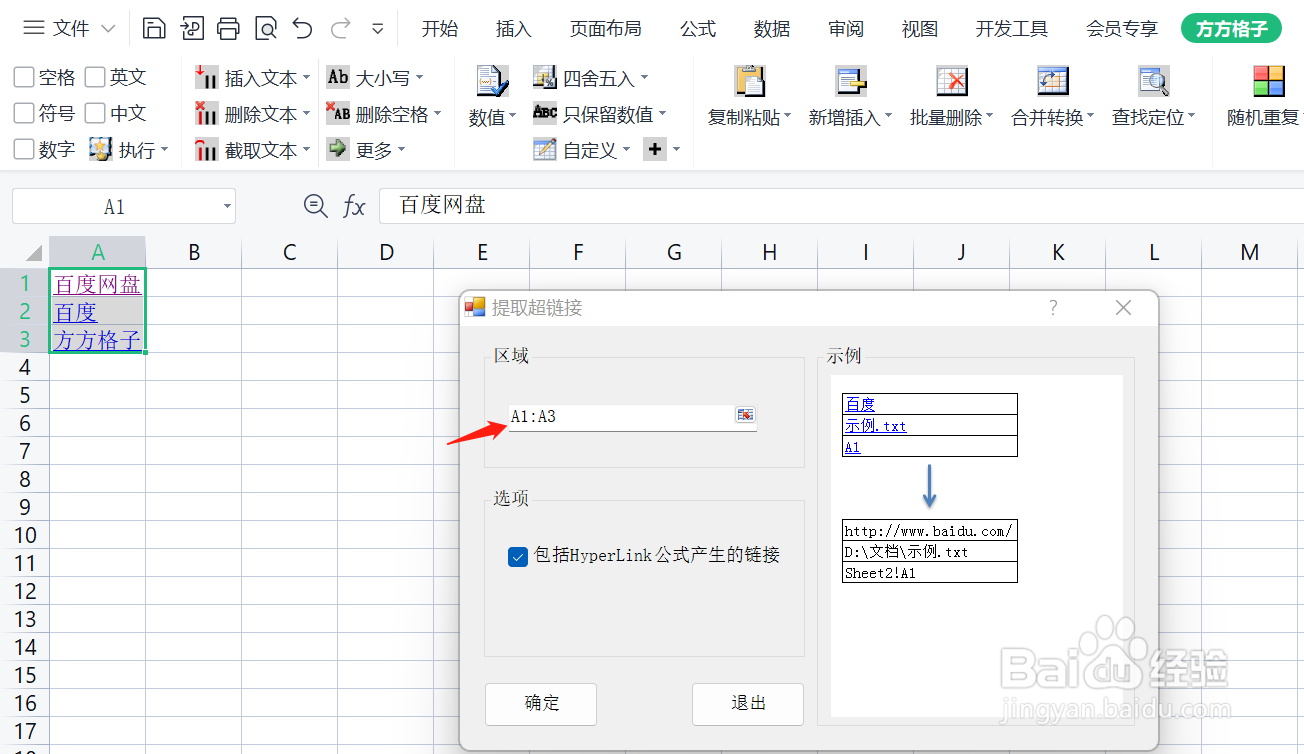Toggle the 符号 checkbox
This screenshot has width=1304, height=754.
point(24,113)
